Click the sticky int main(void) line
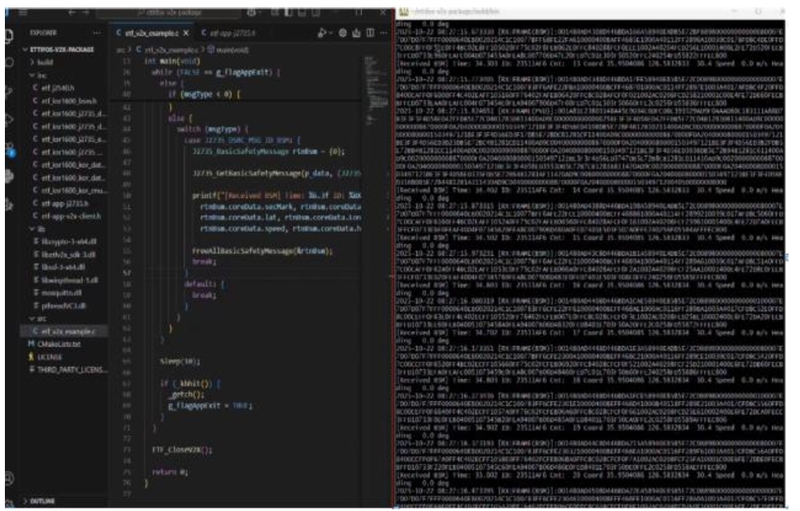 (172, 61)
